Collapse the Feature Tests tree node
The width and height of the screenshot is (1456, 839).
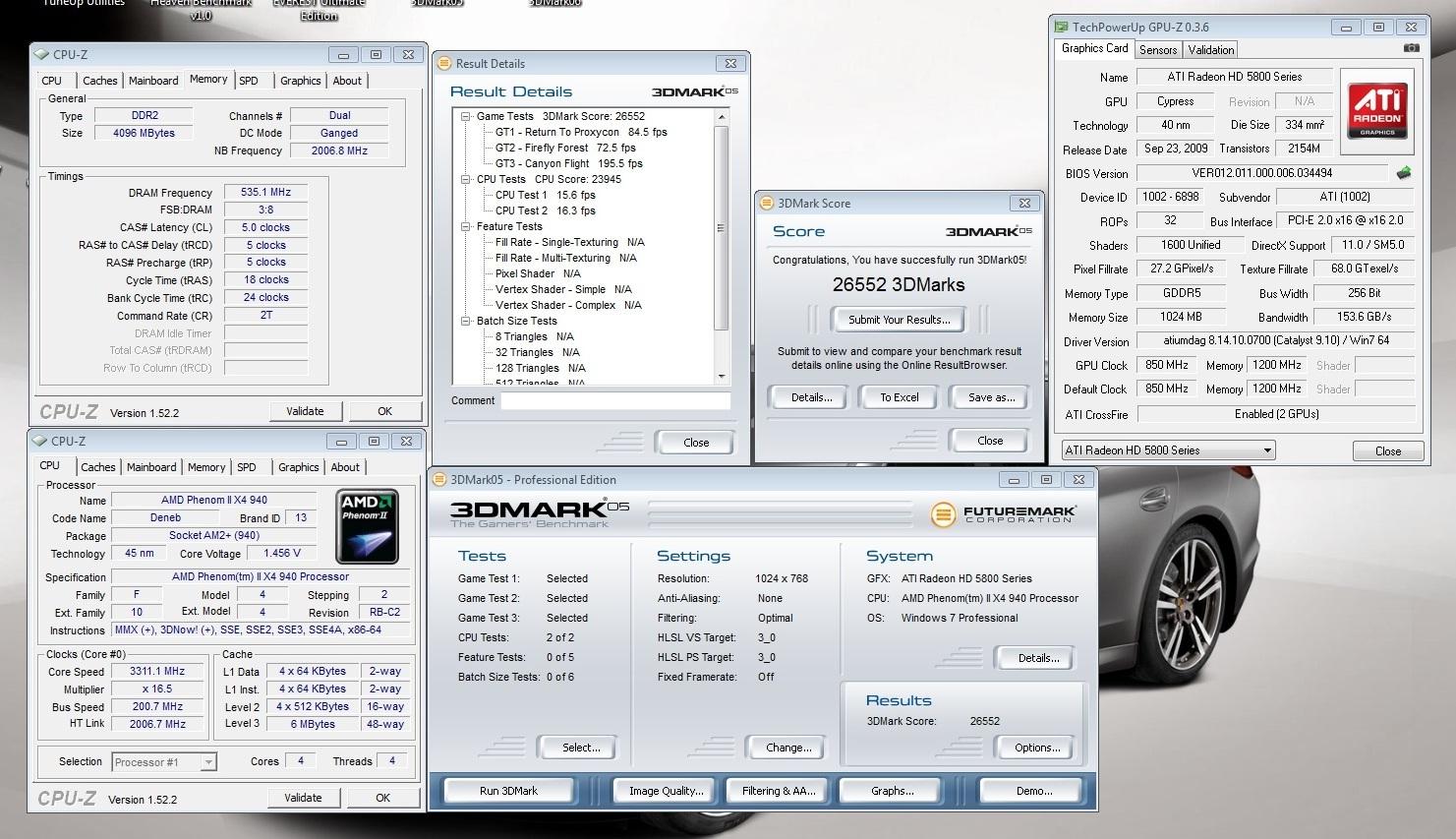tap(466, 226)
